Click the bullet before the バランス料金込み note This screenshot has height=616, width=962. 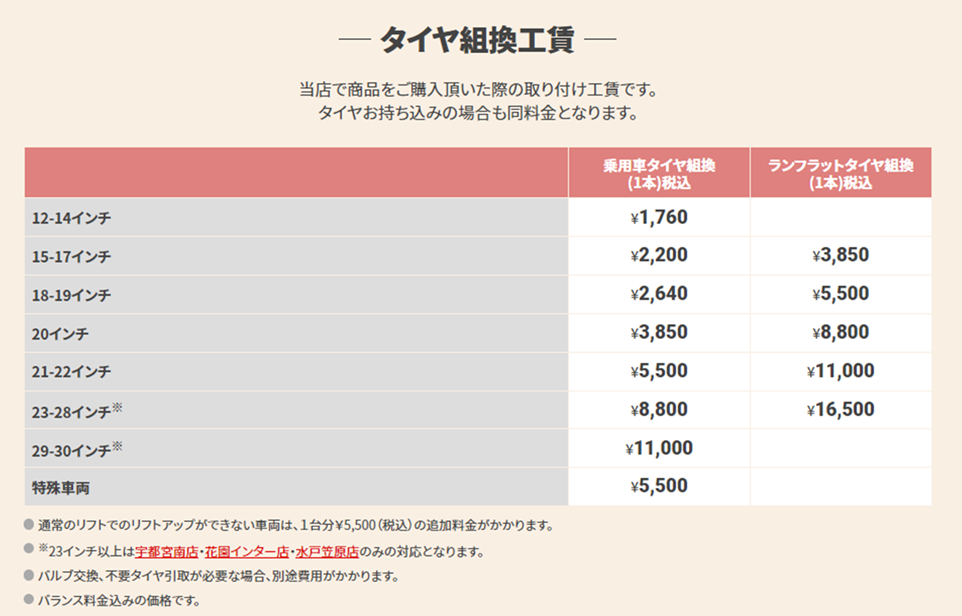(x=28, y=601)
